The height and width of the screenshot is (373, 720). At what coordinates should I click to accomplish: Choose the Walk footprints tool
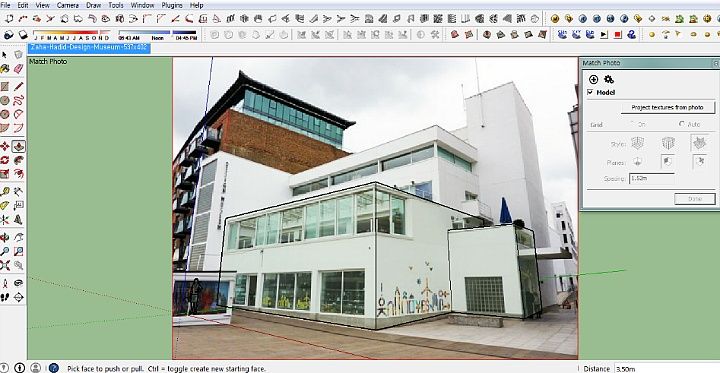pyautogui.click(x=5, y=297)
